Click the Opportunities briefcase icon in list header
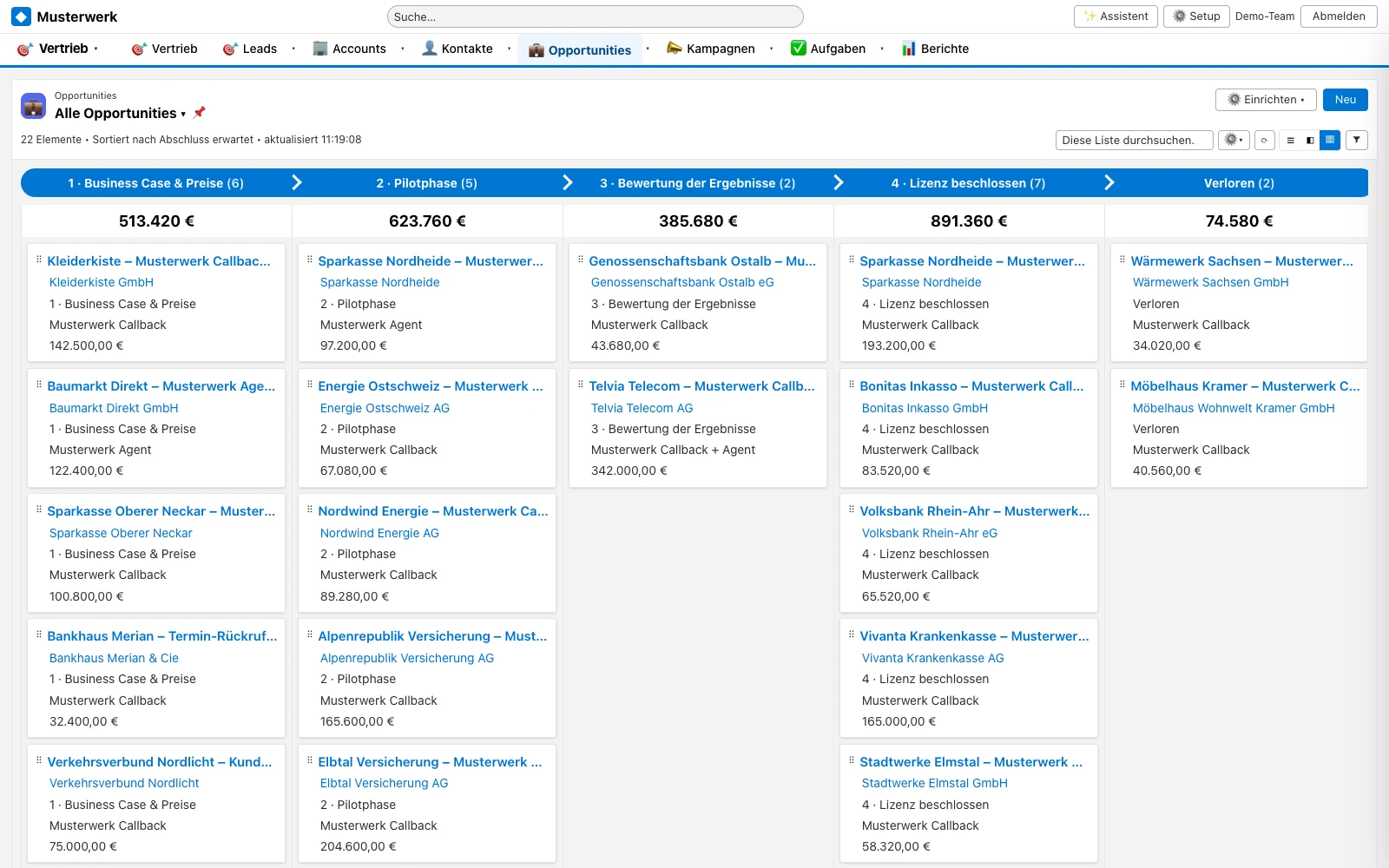This screenshot has height=868, width=1389. click(x=34, y=106)
